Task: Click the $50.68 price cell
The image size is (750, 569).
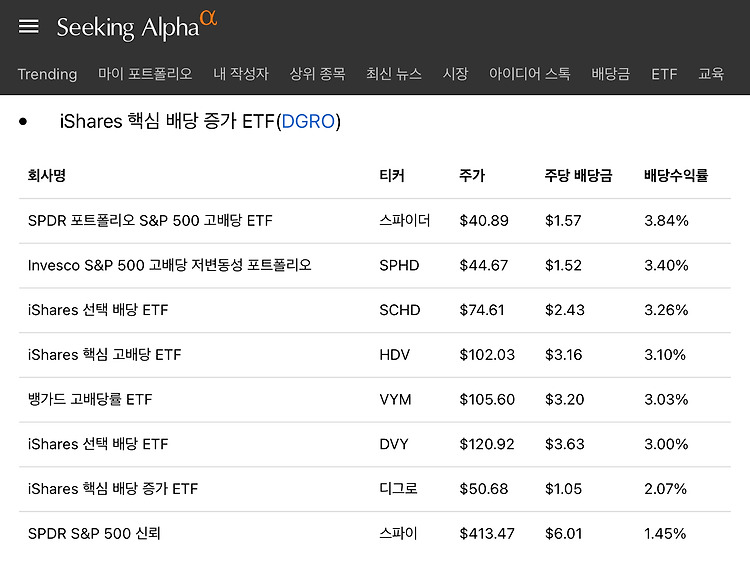Action: [484, 489]
